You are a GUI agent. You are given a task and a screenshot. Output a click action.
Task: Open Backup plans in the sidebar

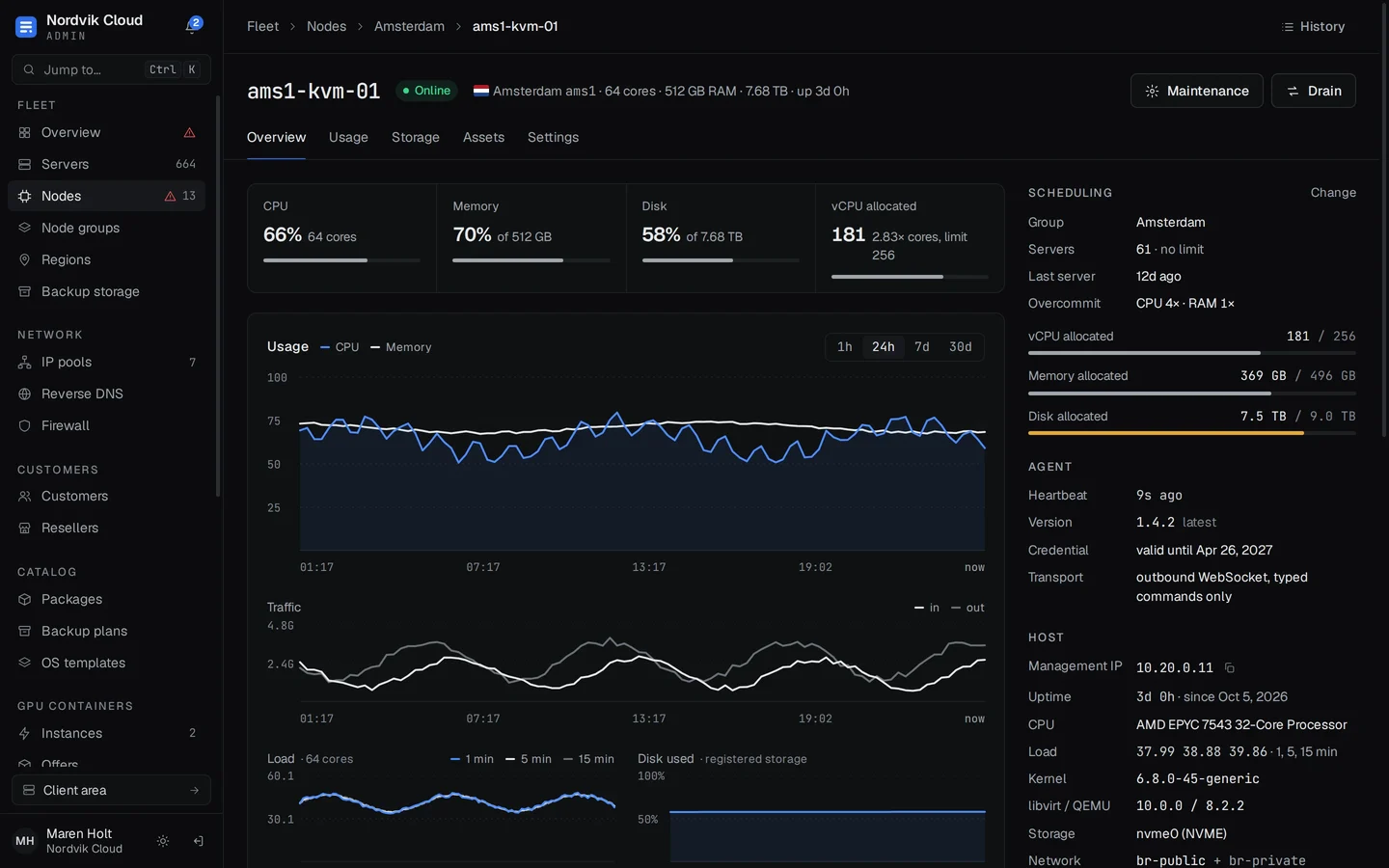106,631
